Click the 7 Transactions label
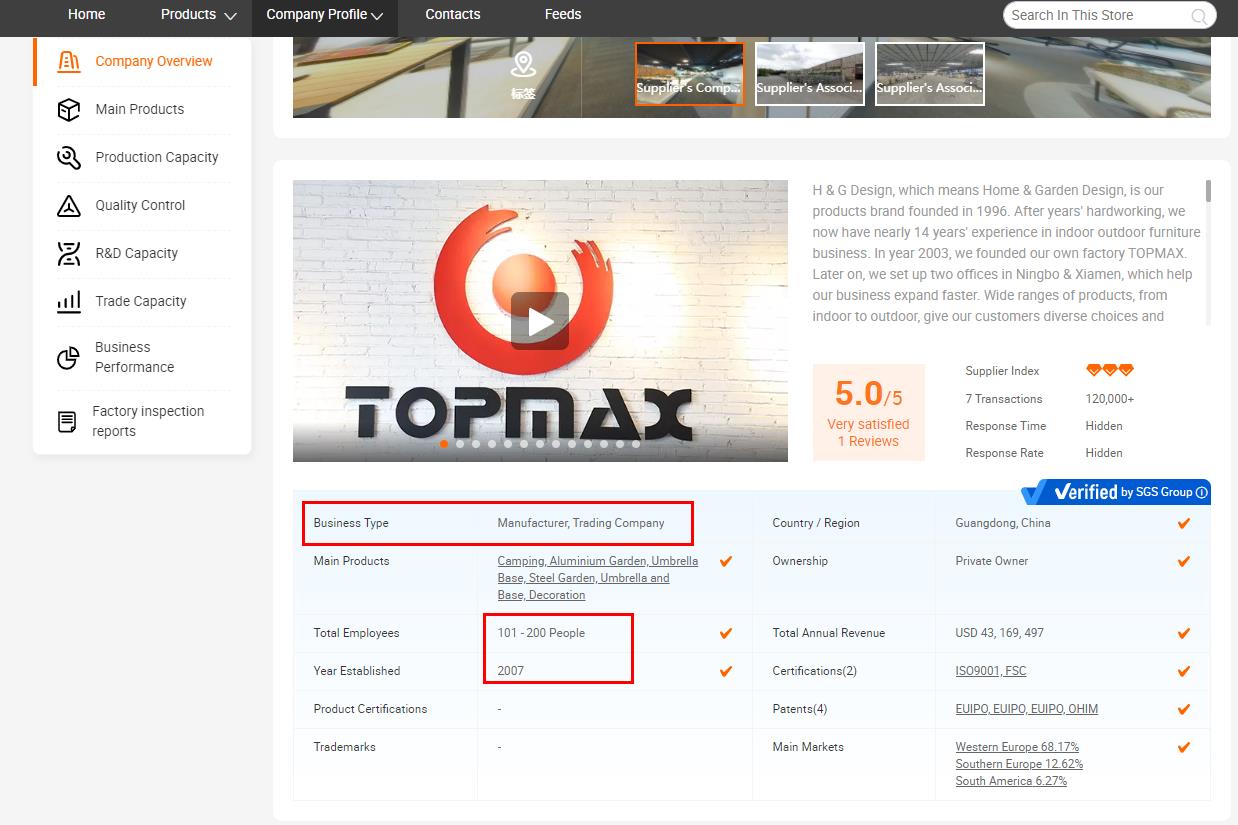The height and width of the screenshot is (825, 1238). (x=1004, y=399)
